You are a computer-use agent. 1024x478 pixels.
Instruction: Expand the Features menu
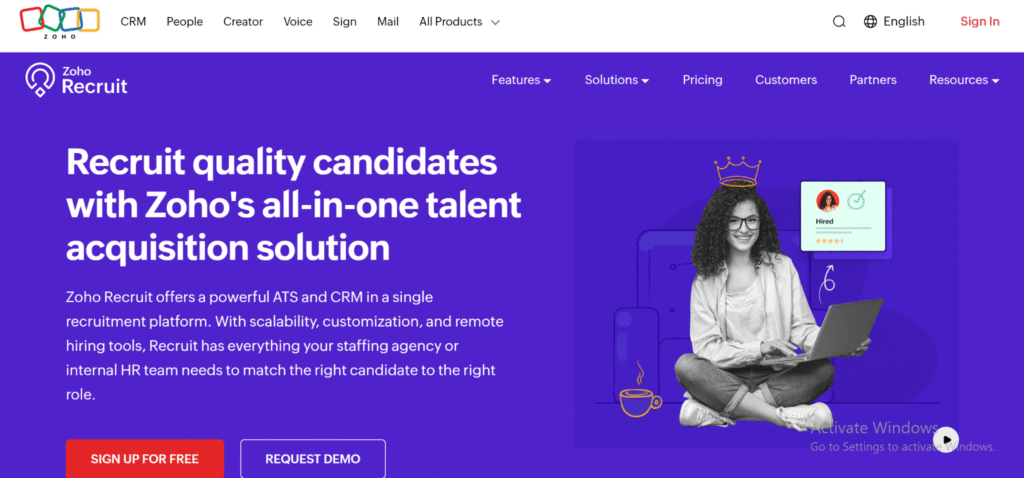coord(521,80)
